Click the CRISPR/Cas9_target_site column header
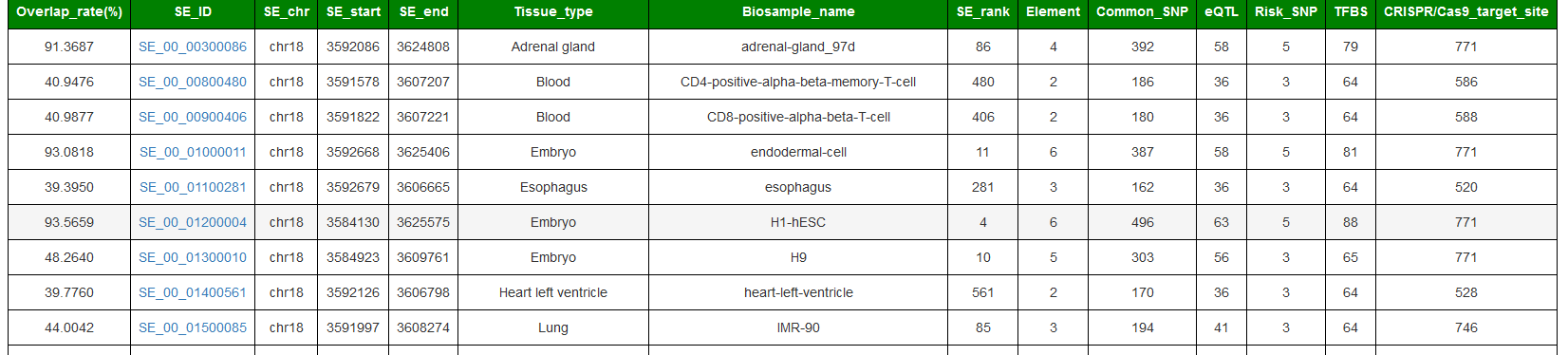The image size is (1568, 355). (1465, 12)
